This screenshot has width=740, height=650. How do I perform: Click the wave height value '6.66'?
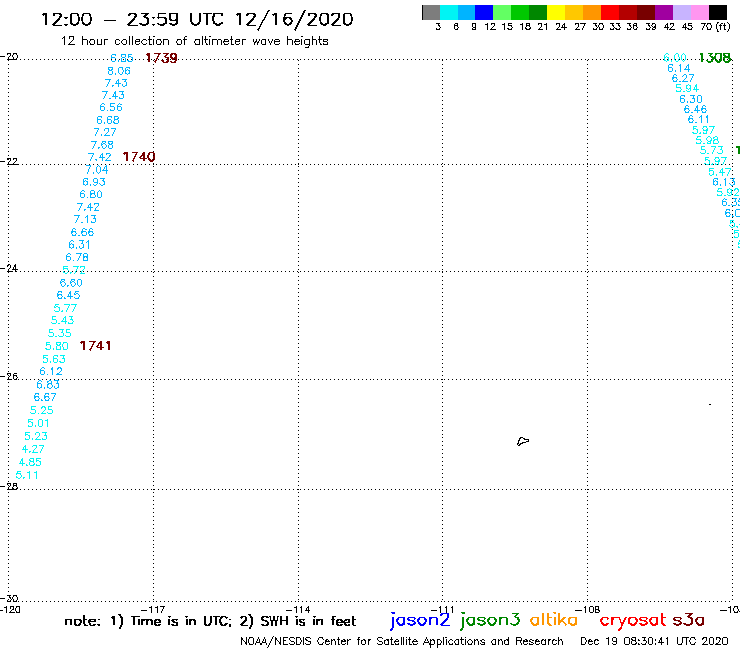pos(82,233)
